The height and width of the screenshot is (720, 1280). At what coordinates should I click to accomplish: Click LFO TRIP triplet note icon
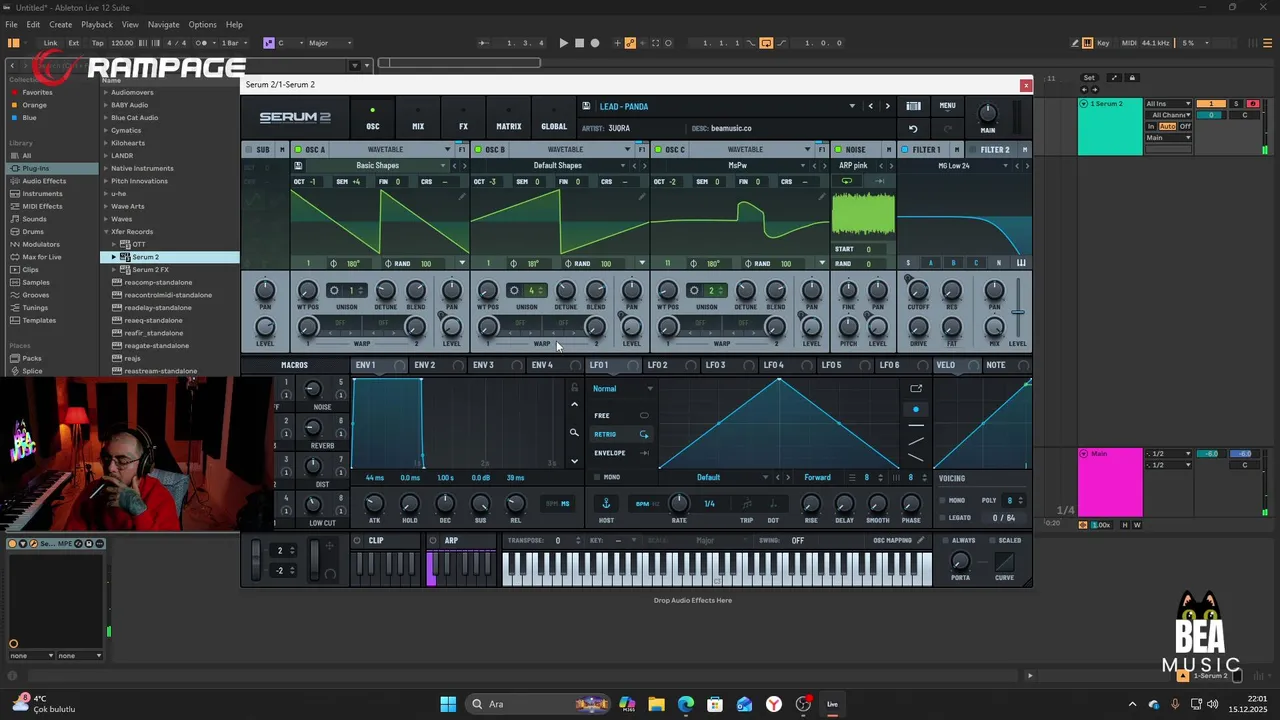pos(747,503)
